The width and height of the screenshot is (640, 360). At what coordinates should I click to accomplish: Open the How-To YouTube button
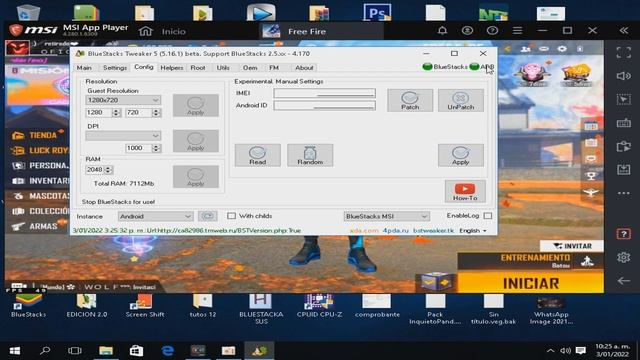pyautogui.click(x=465, y=191)
